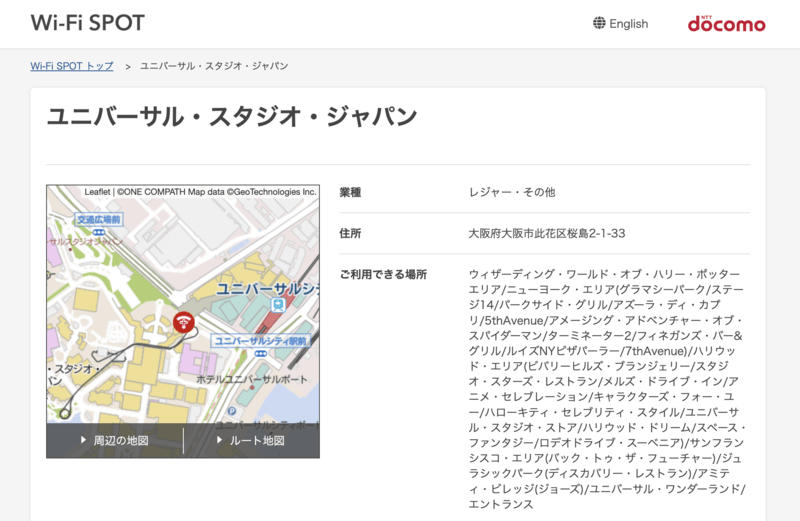This screenshot has width=800, height=521.
Task: Switch language to English
Action: (628, 23)
